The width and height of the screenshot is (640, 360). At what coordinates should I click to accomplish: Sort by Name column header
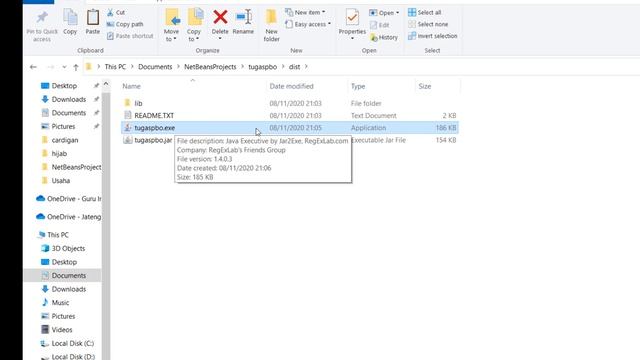click(131, 86)
